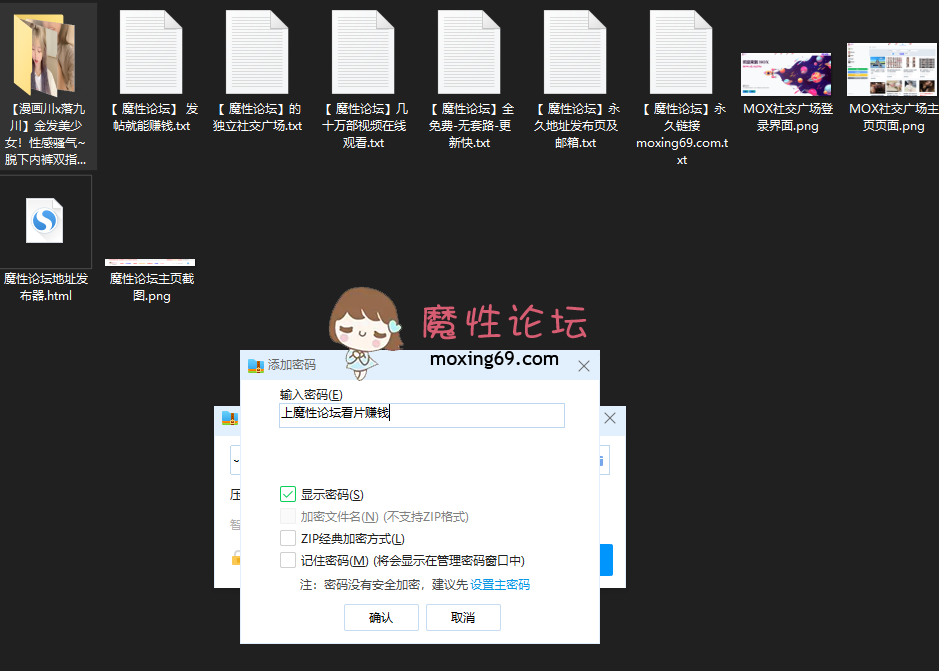Screen dimensions: 939x671
Task: Select the 永久地址发布页及邮箱.txt file icon
Action: click(x=575, y=52)
